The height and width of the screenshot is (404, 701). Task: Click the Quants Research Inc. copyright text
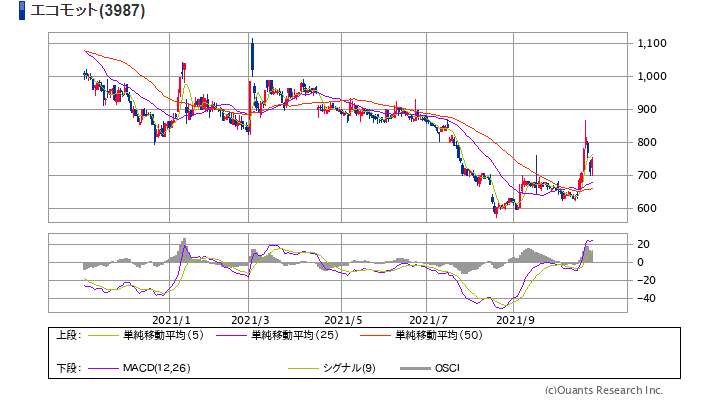pyautogui.click(x=603, y=389)
